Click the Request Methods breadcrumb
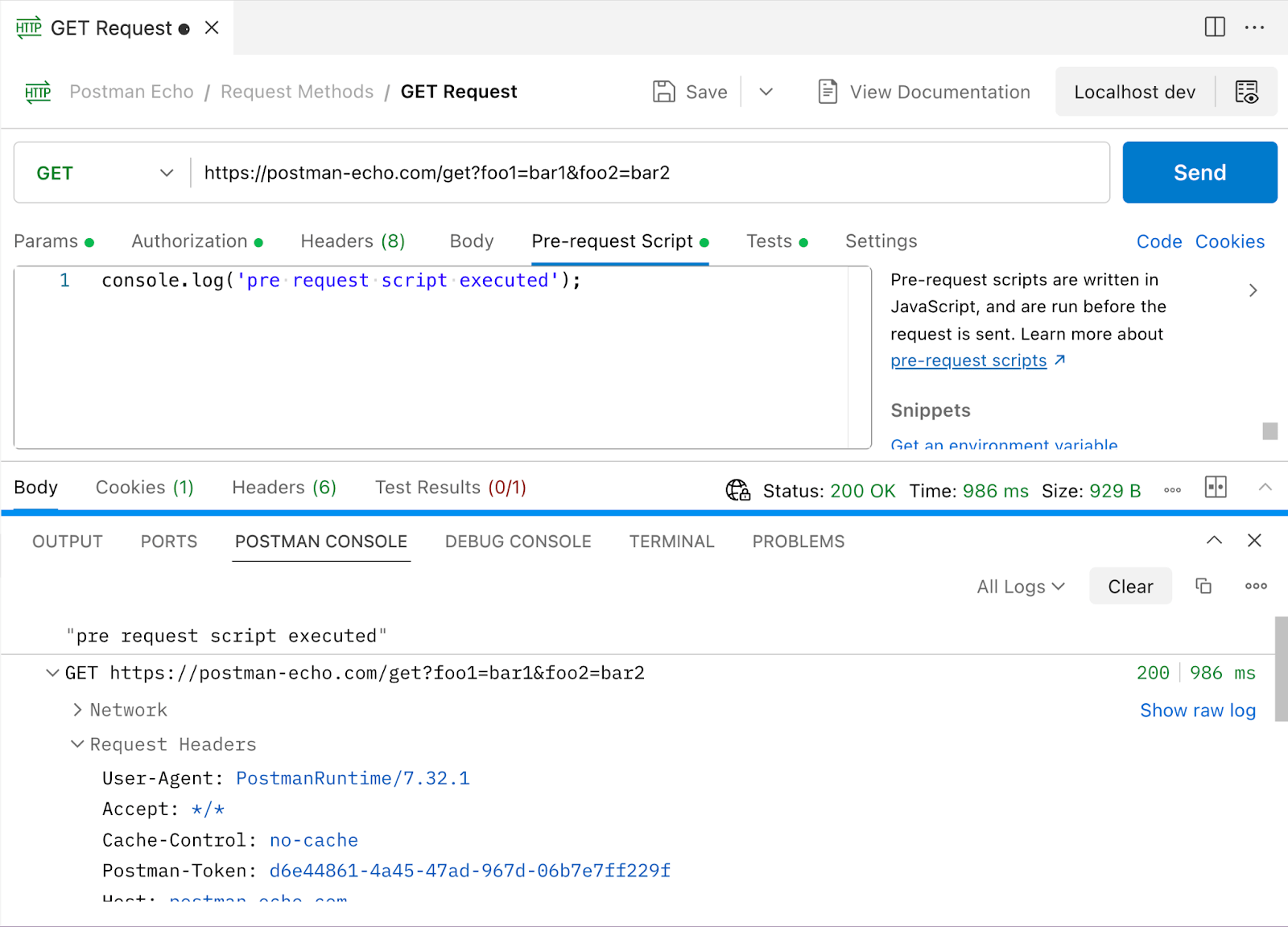The height and width of the screenshot is (927, 1288). (x=297, y=92)
